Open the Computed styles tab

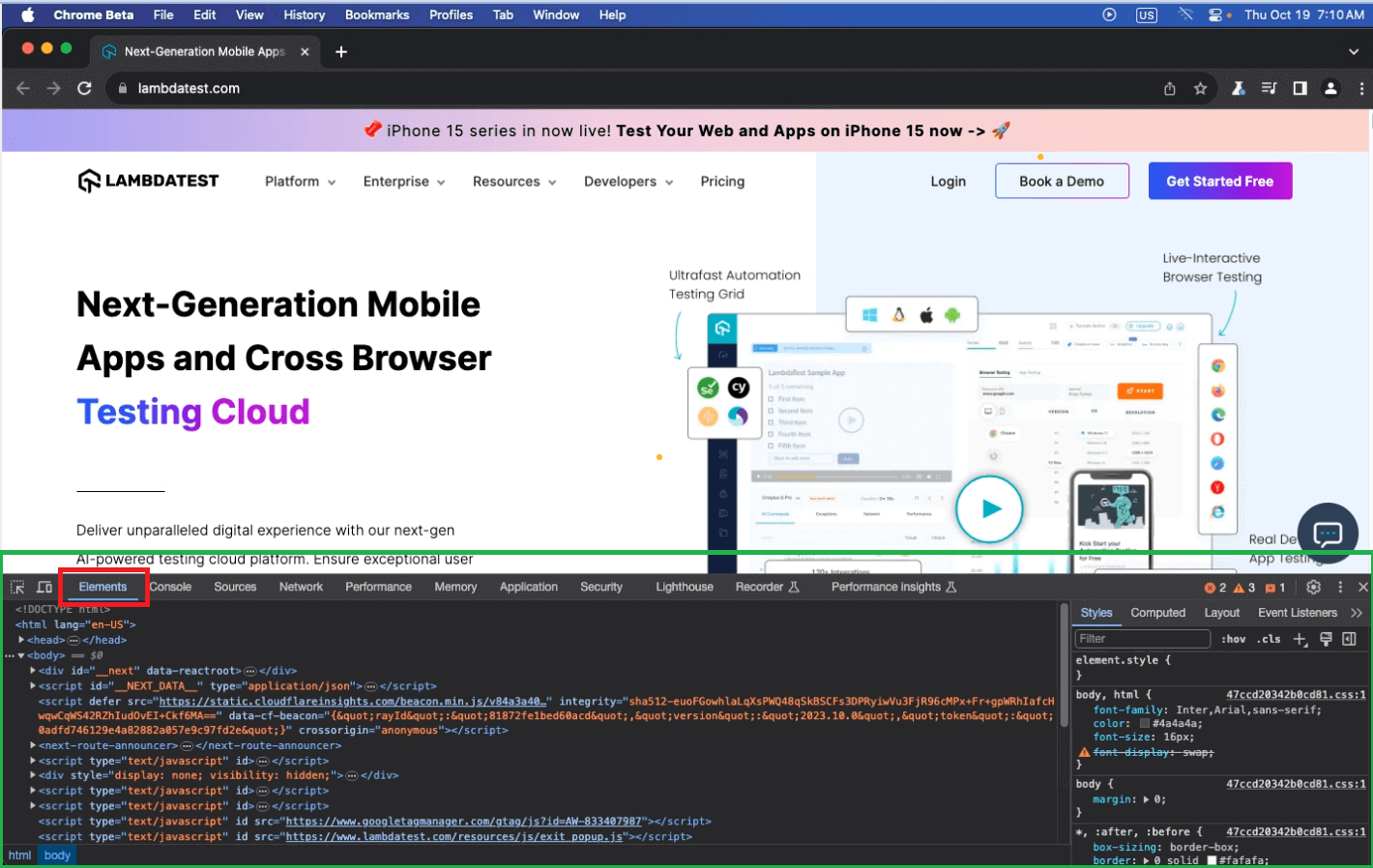(x=1157, y=613)
